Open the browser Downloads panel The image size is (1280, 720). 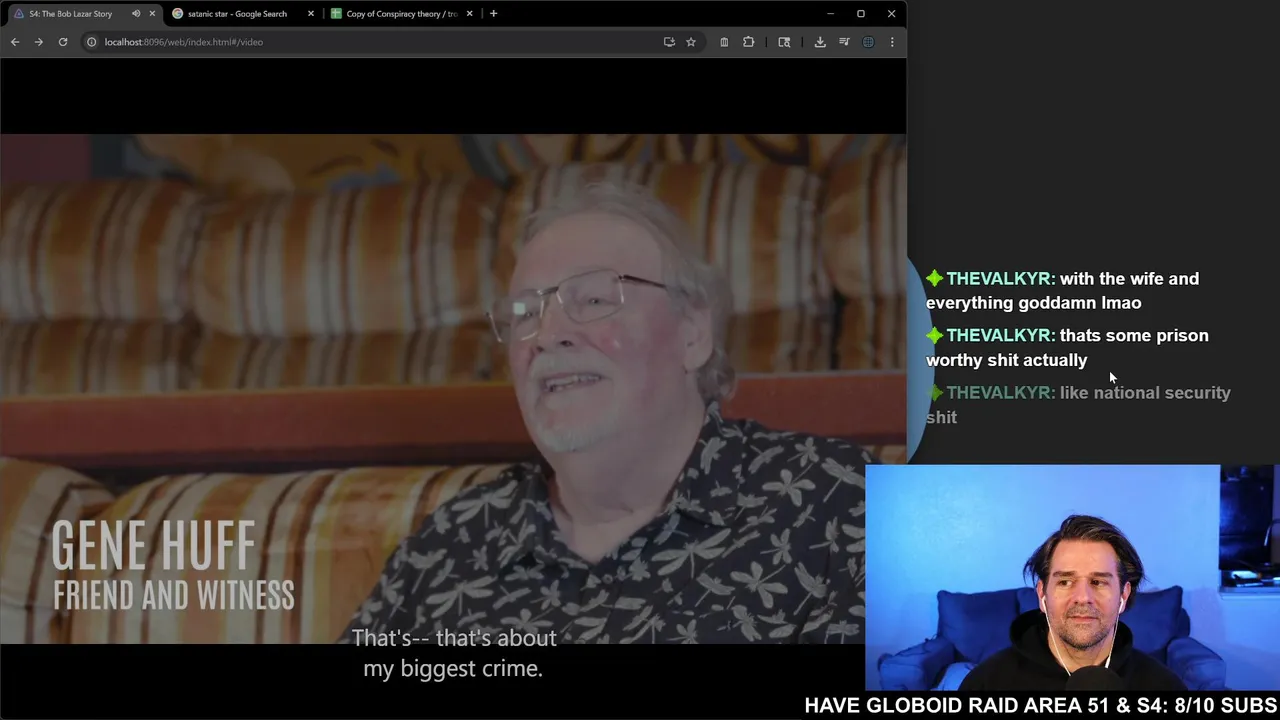coord(820,42)
